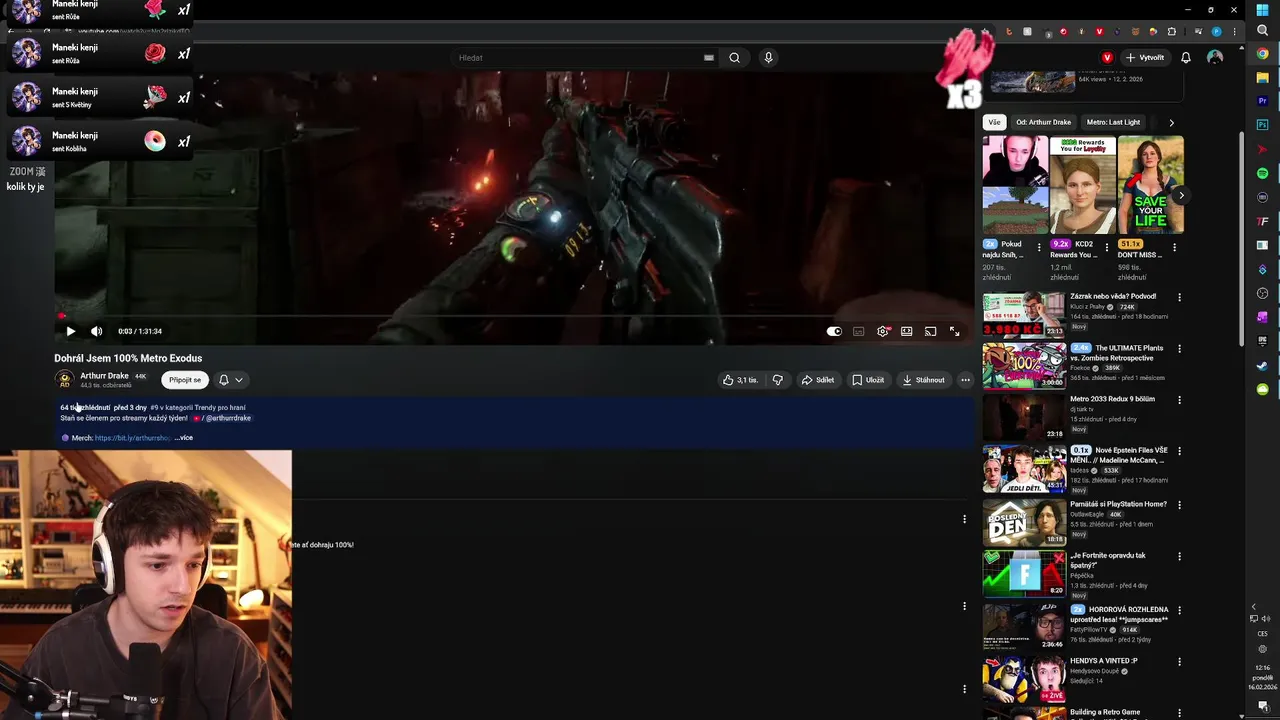This screenshot has width=1280, height=720.
Task: Mute the video player volume
Action: point(96,331)
